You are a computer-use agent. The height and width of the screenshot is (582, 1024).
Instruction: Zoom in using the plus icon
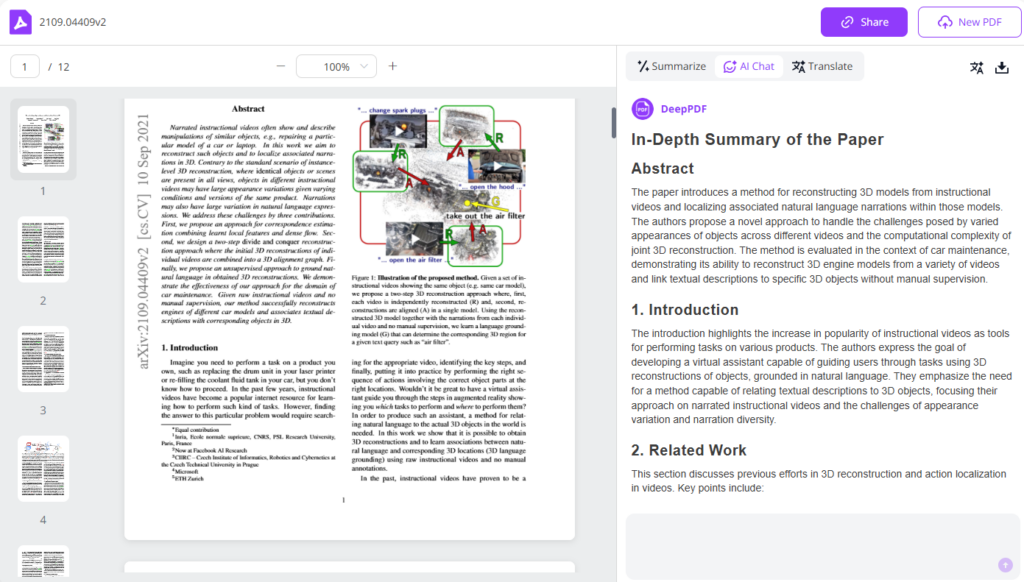[393, 66]
